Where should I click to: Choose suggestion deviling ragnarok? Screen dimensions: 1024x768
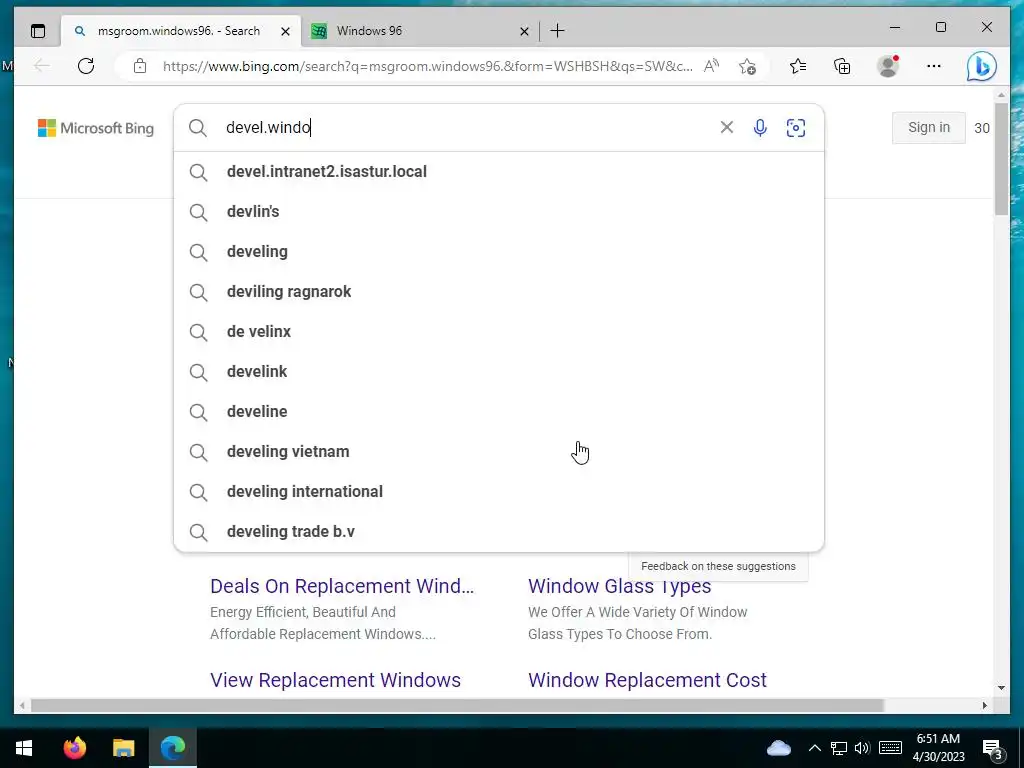point(499,291)
